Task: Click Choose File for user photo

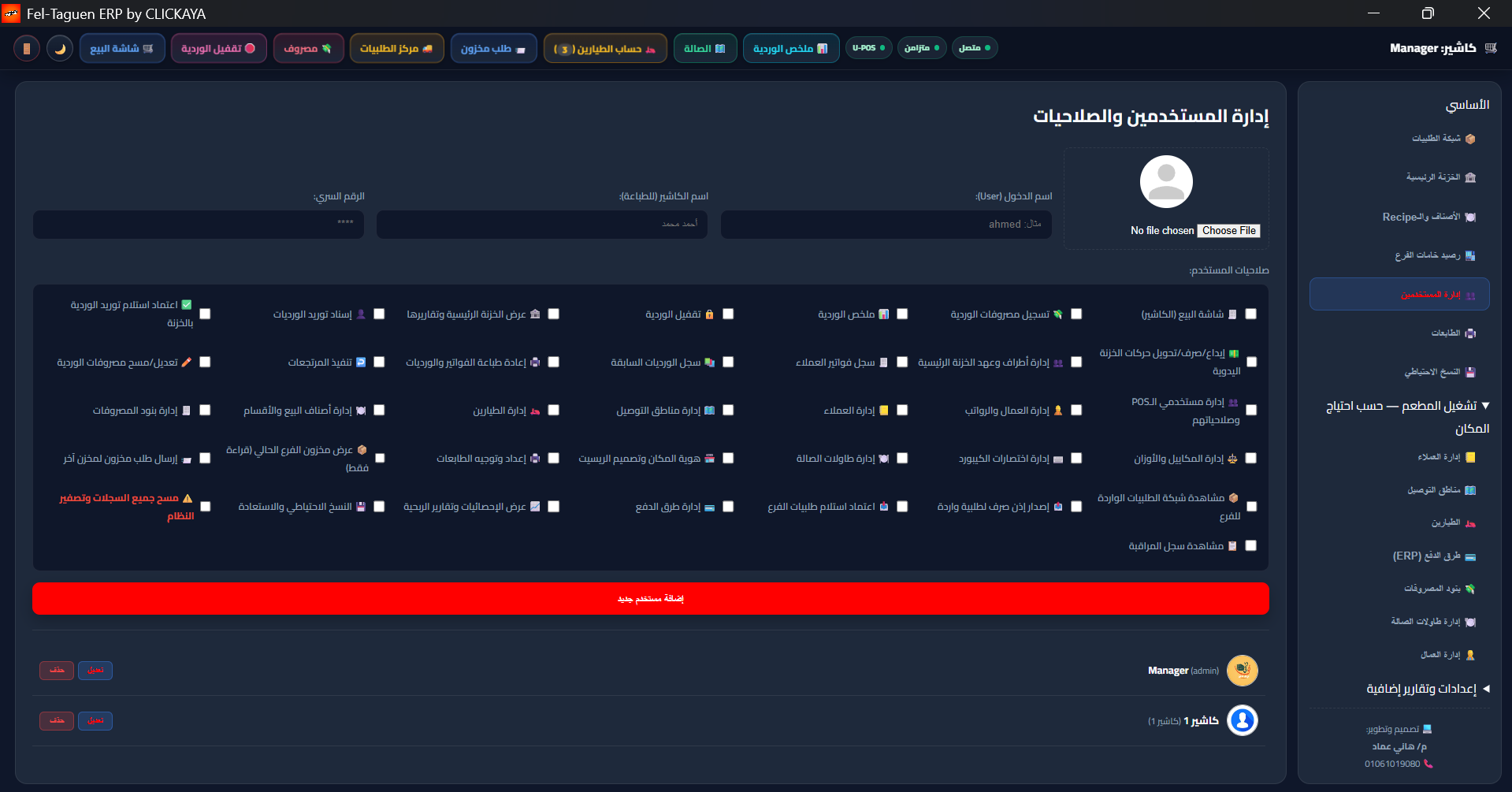Action: pyautogui.click(x=1228, y=231)
